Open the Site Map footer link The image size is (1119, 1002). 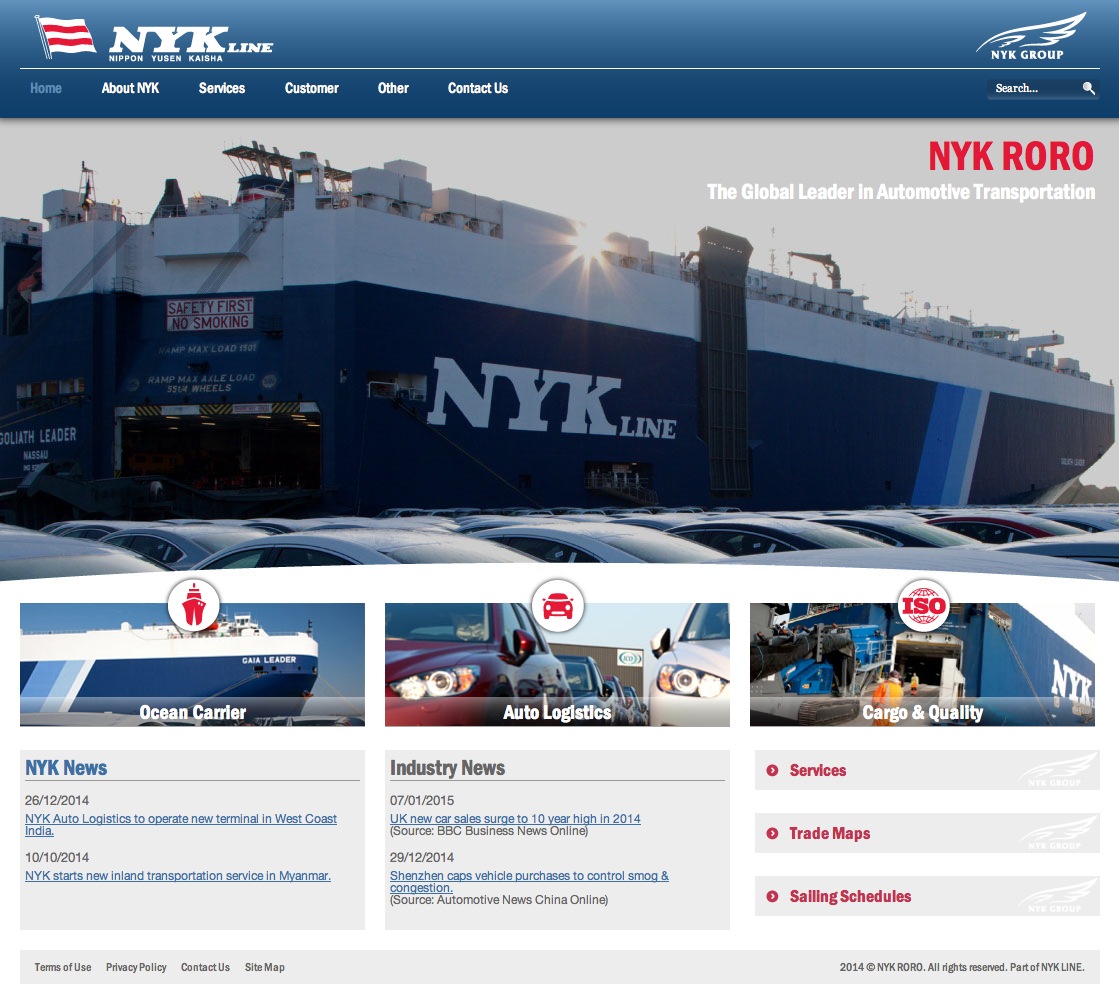coord(265,967)
